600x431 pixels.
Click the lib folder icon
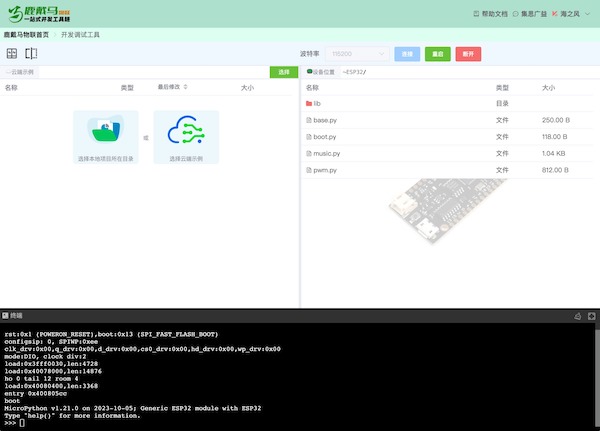(x=308, y=103)
